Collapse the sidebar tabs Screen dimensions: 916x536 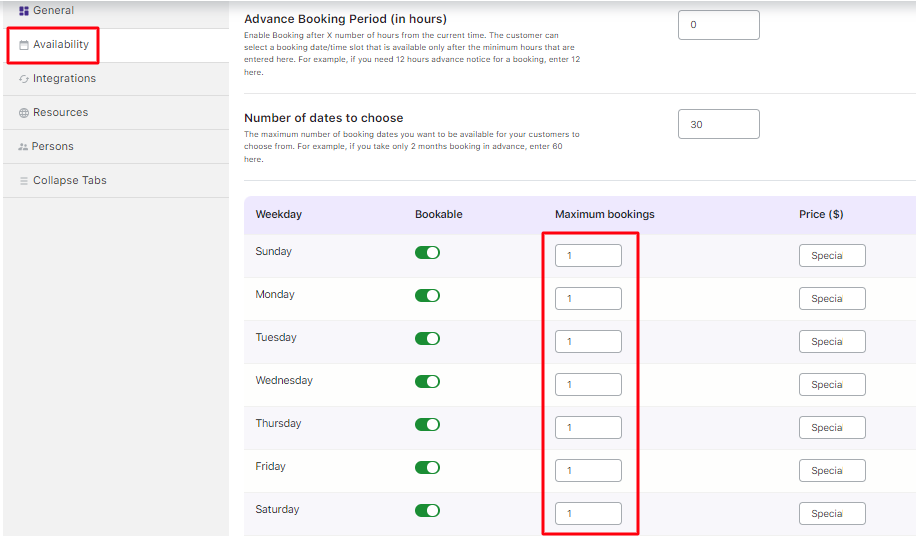click(x=69, y=181)
